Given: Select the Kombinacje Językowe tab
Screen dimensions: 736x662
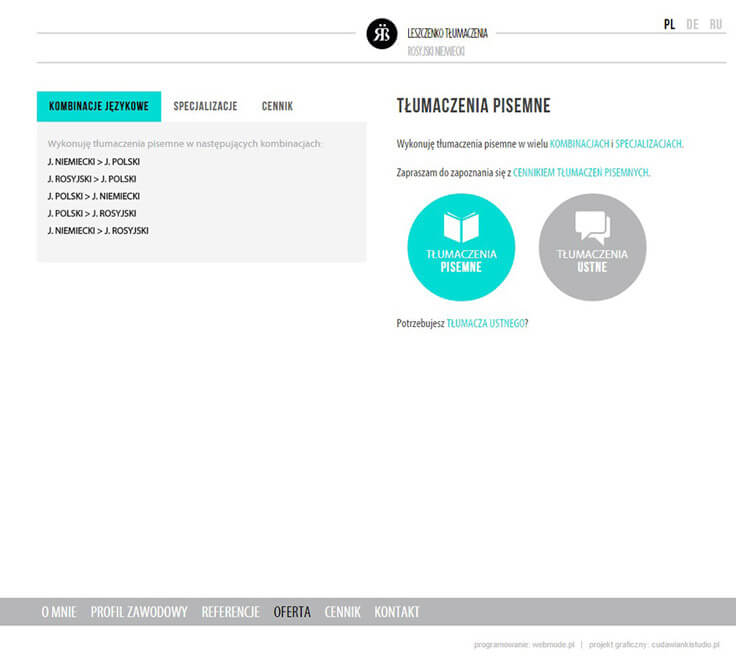Looking at the screenshot, I should pyautogui.click(x=99, y=106).
